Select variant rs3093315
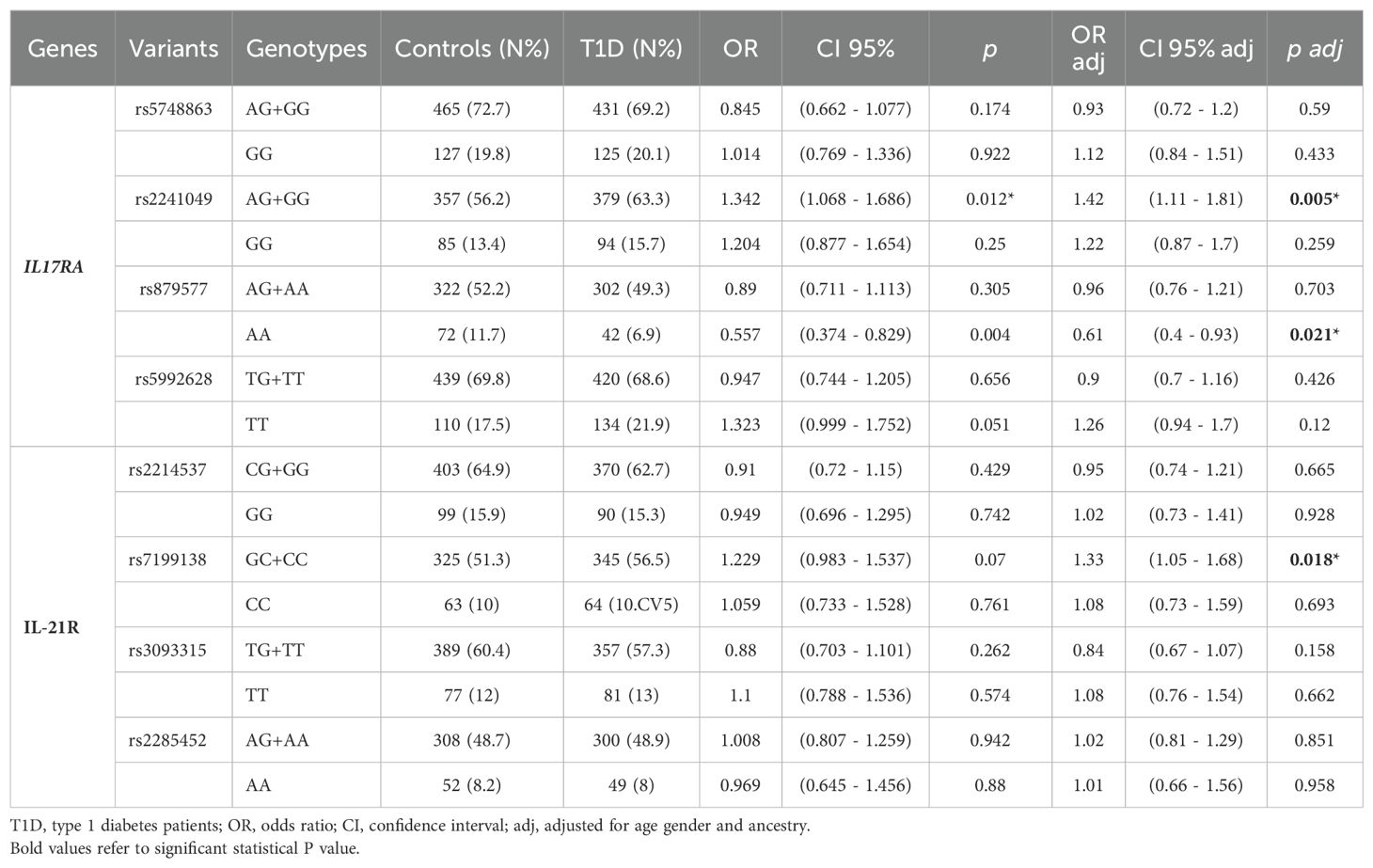This screenshot has height=868, width=1373. (167, 650)
